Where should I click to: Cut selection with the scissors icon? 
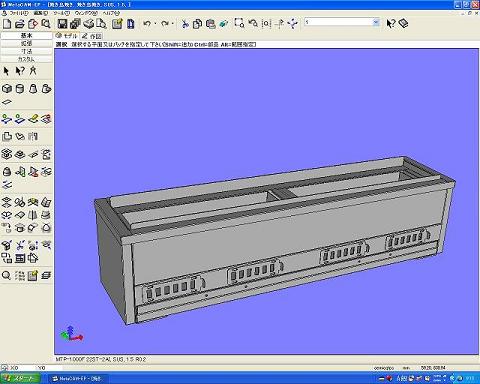coord(185,24)
